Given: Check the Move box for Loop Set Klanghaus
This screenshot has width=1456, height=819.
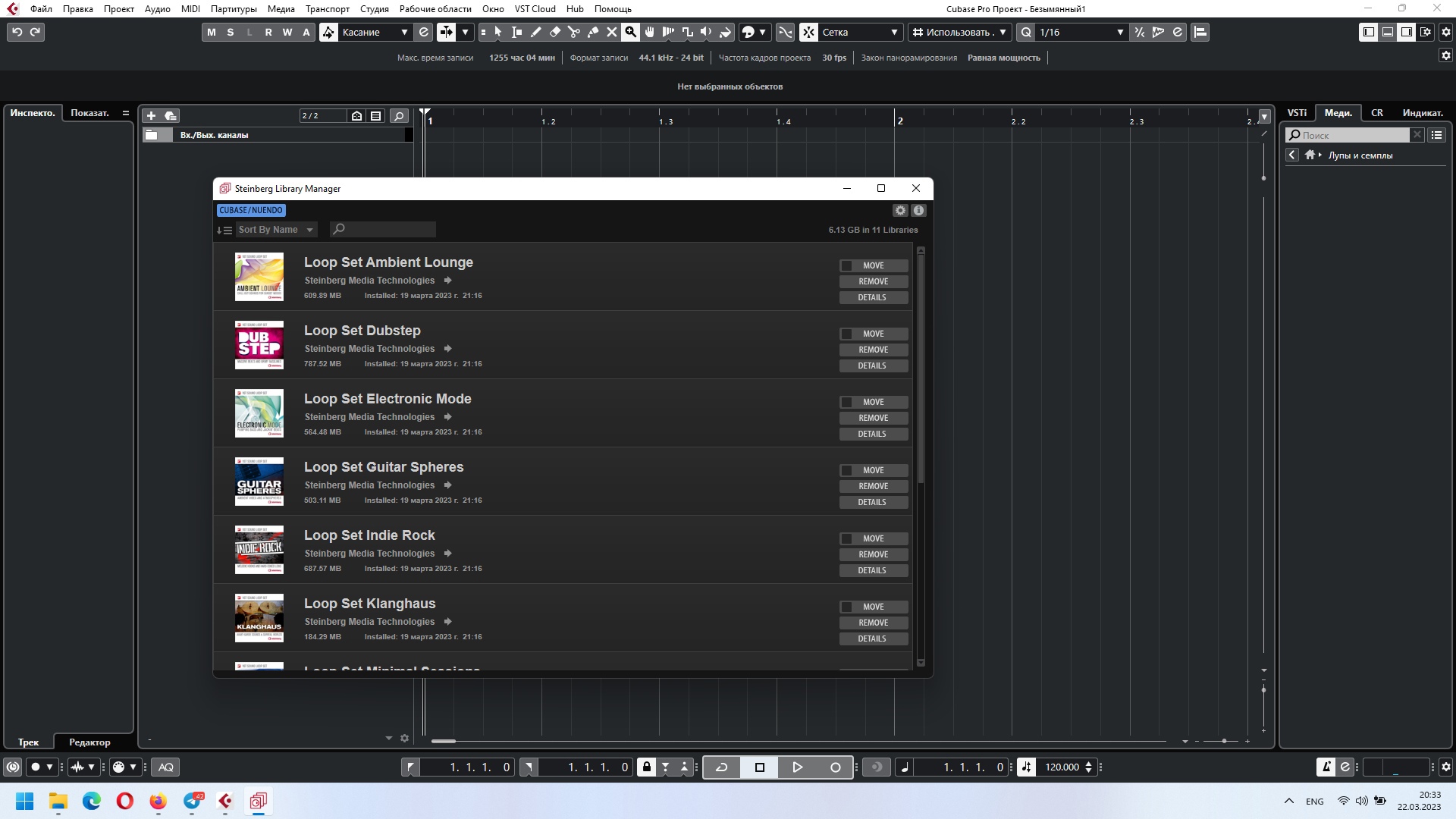Looking at the screenshot, I should 847,607.
